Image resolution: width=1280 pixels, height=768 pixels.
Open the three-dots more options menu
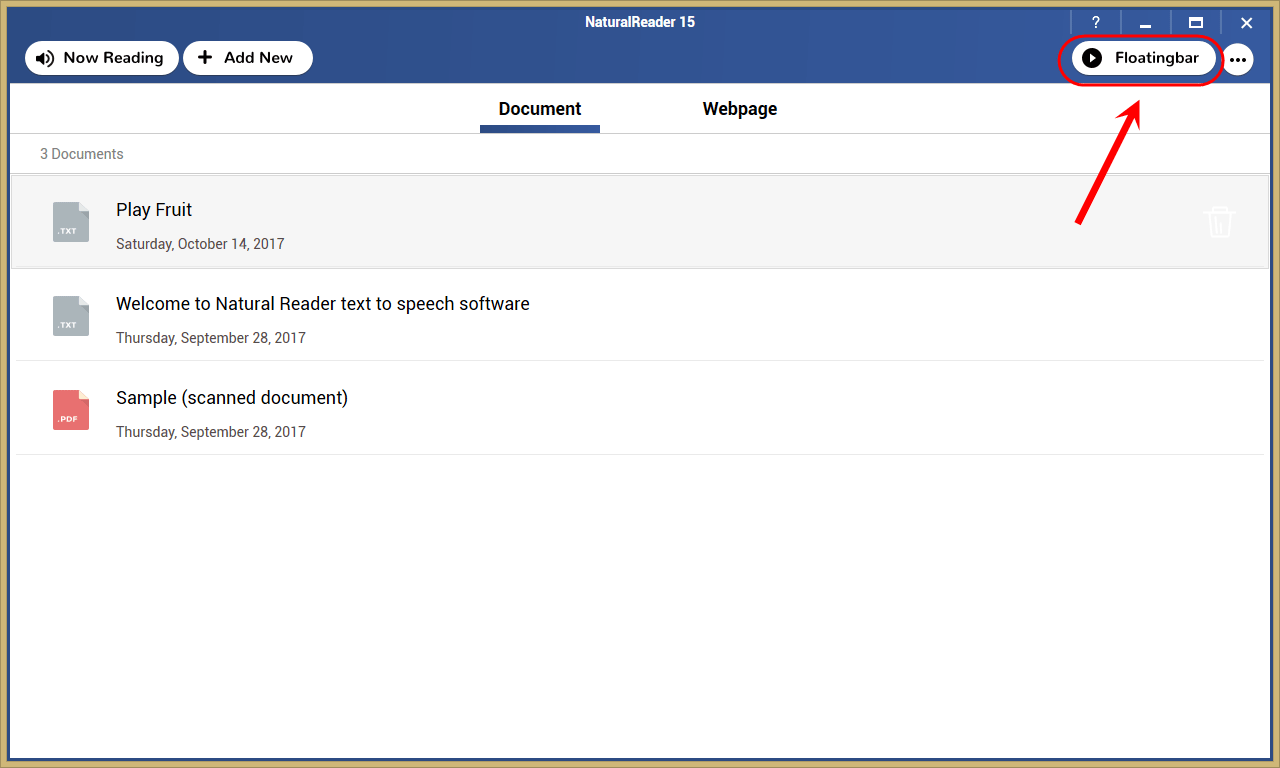pos(1238,59)
